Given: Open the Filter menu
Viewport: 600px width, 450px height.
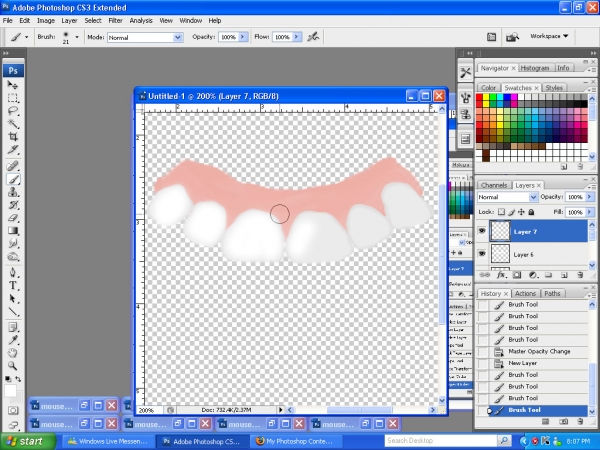Looking at the screenshot, I should 115,20.
